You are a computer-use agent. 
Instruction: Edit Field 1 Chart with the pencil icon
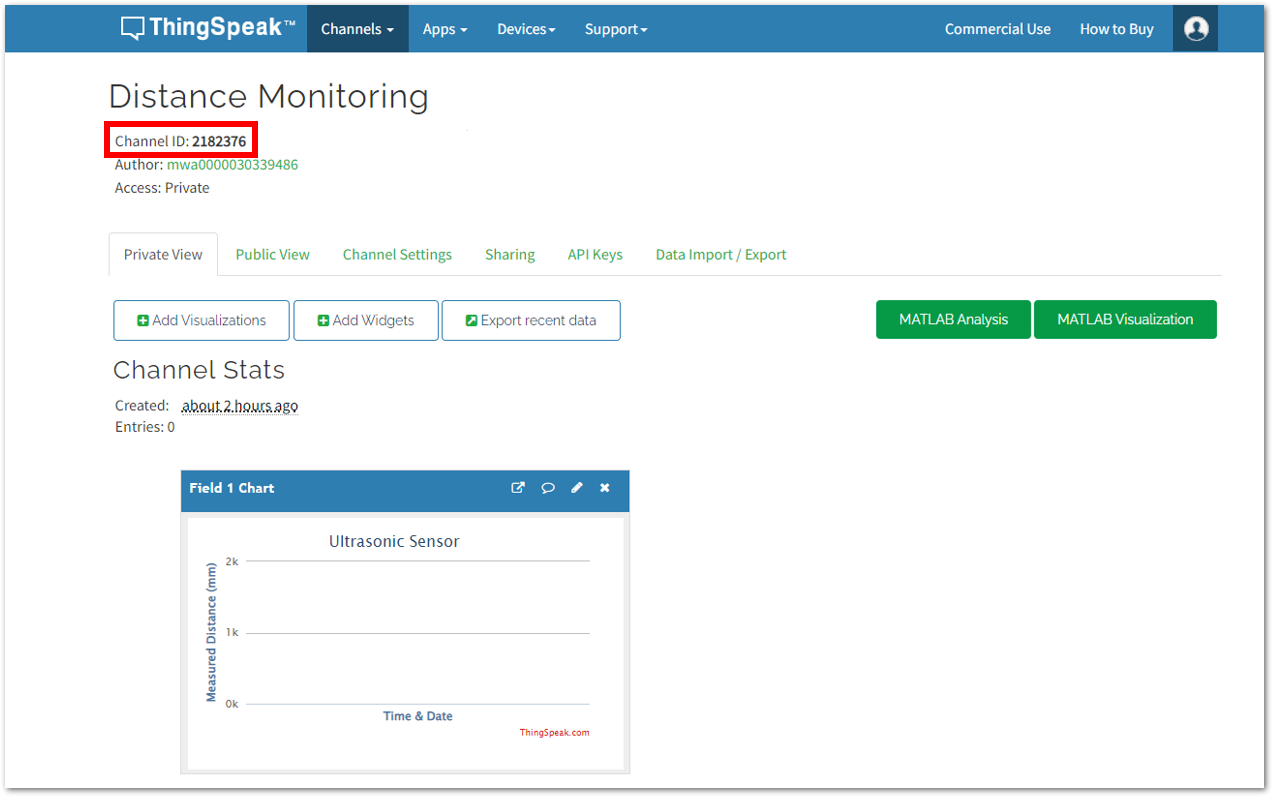pyautogui.click(x=577, y=488)
